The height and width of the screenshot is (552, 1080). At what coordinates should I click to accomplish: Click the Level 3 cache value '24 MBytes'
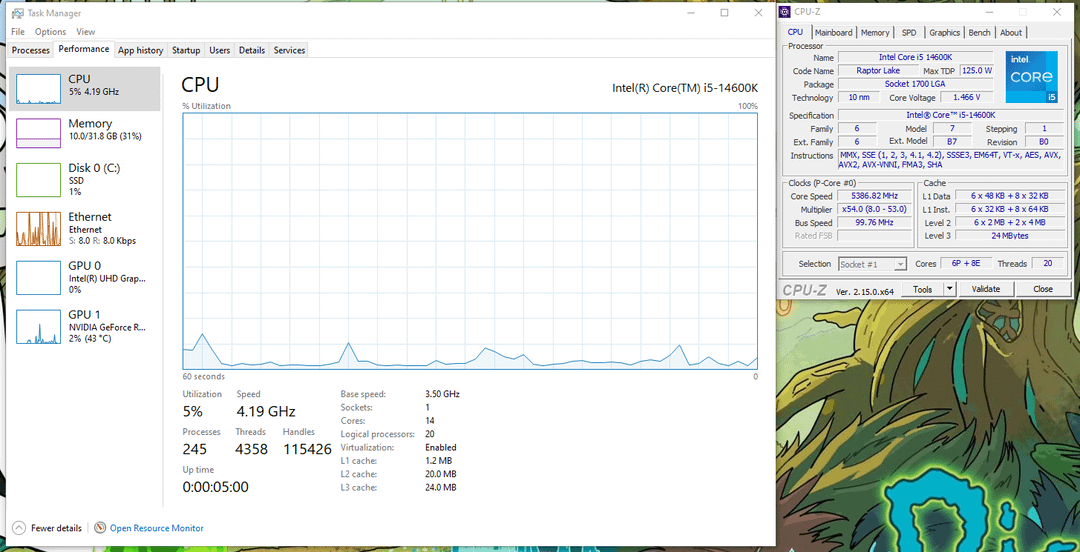point(1010,236)
